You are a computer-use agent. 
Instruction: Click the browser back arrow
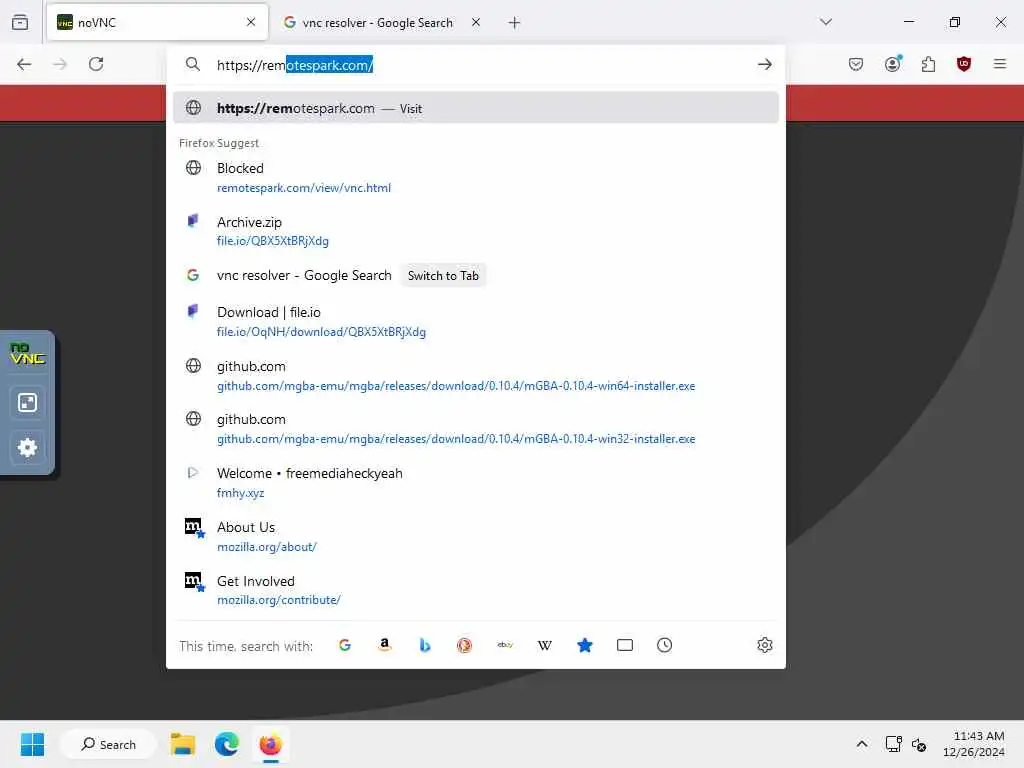pyautogui.click(x=24, y=64)
